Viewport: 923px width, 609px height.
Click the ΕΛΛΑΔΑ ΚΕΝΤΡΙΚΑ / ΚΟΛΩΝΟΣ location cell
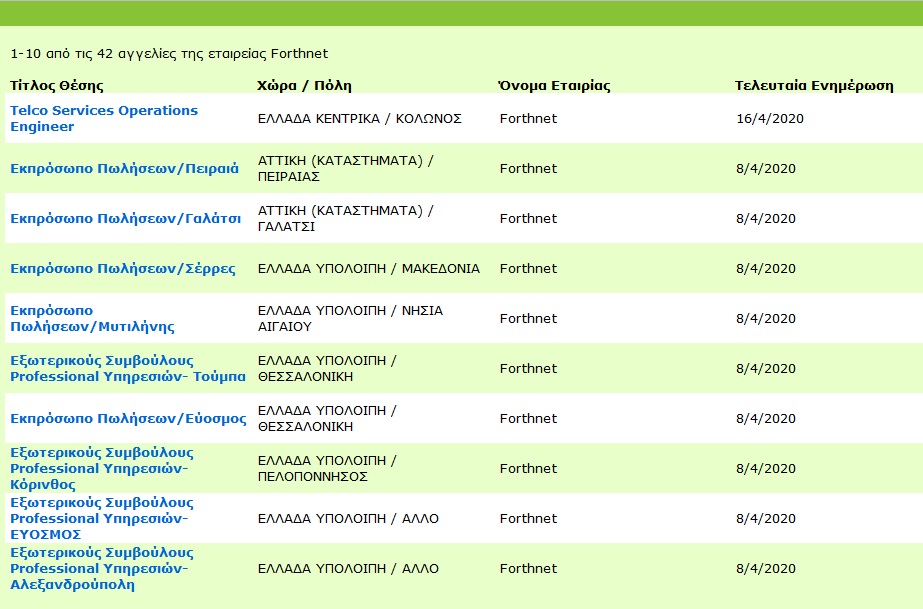click(x=360, y=119)
